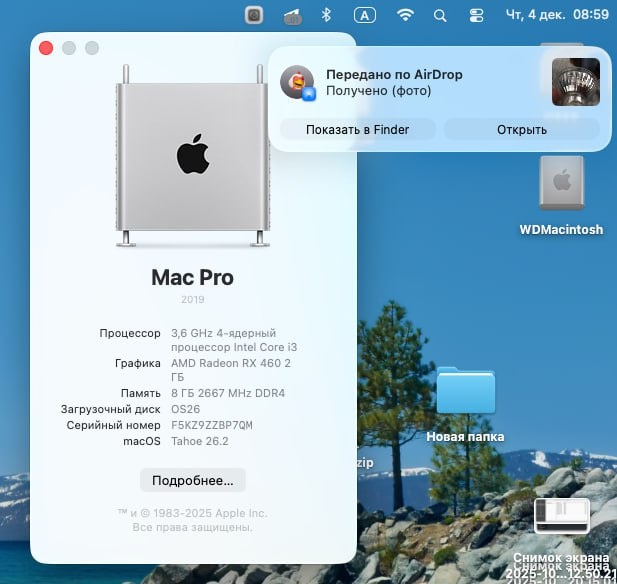This screenshot has height=584, width=617.
Task: Click the leftmost square menu bar icon
Action: pyautogui.click(x=254, y=15)
